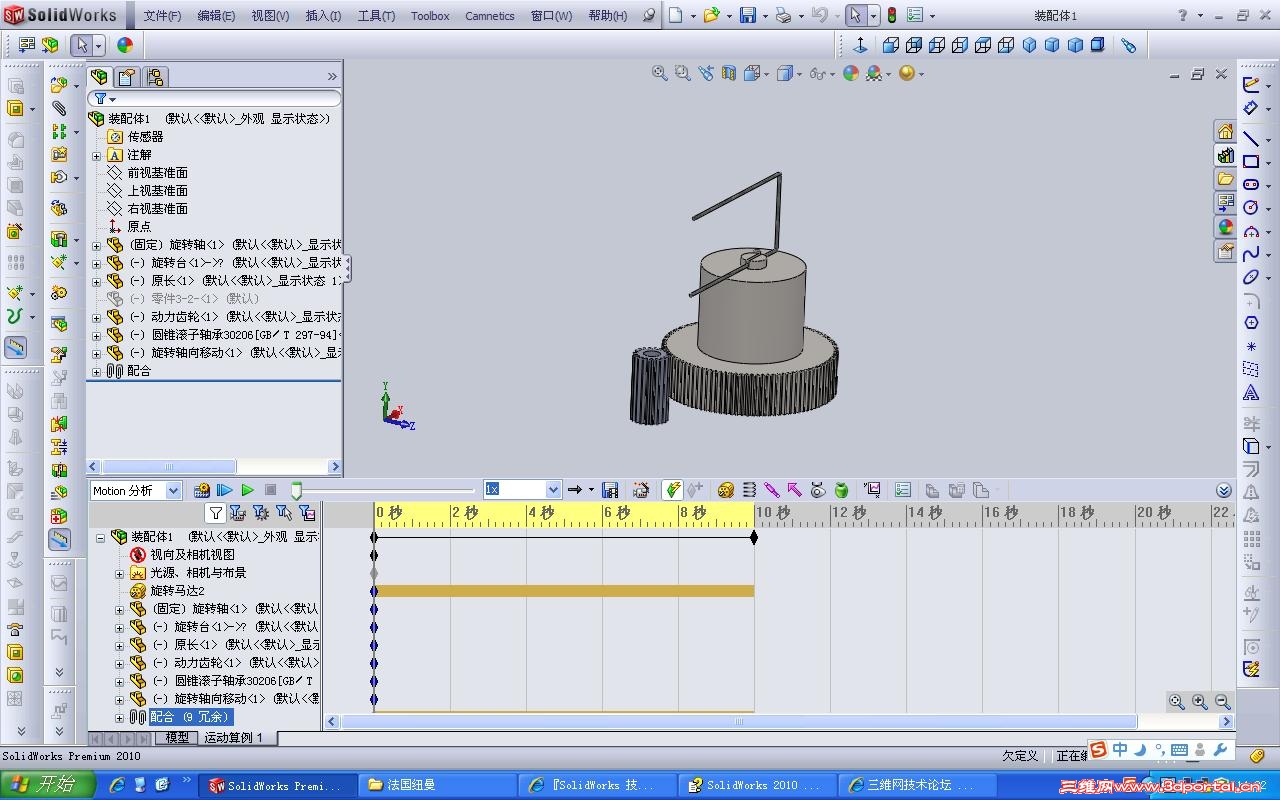Select 传感器 in the feature tree
The height and width of the screenshot is (800, 1280).
(x=145, y=137)
